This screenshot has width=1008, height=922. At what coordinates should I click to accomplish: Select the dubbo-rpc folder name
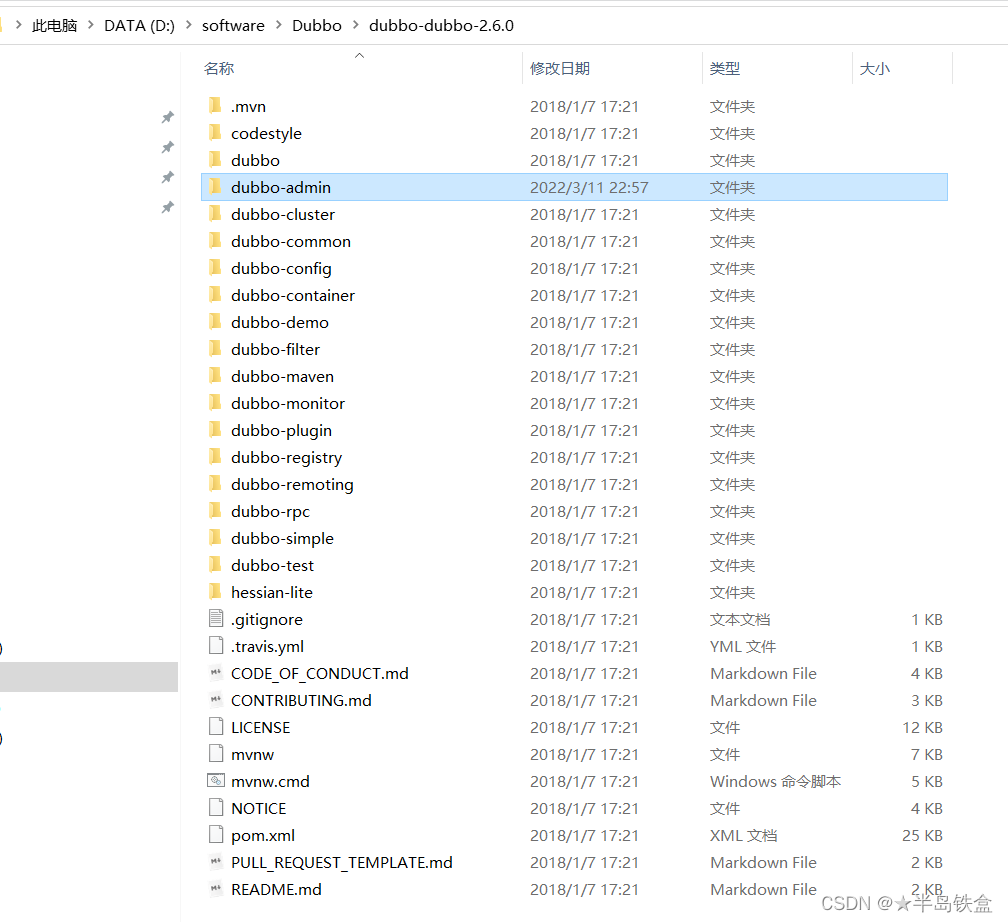pos(271,511)
